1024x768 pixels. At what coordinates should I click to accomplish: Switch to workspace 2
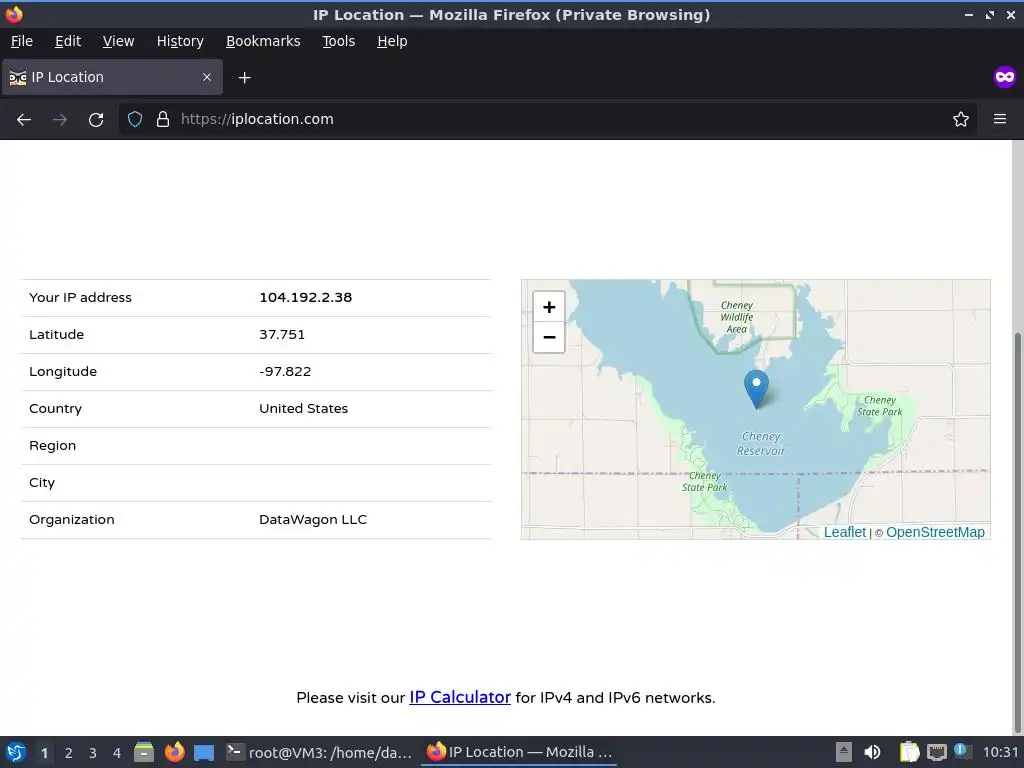(x=69, y=753)
